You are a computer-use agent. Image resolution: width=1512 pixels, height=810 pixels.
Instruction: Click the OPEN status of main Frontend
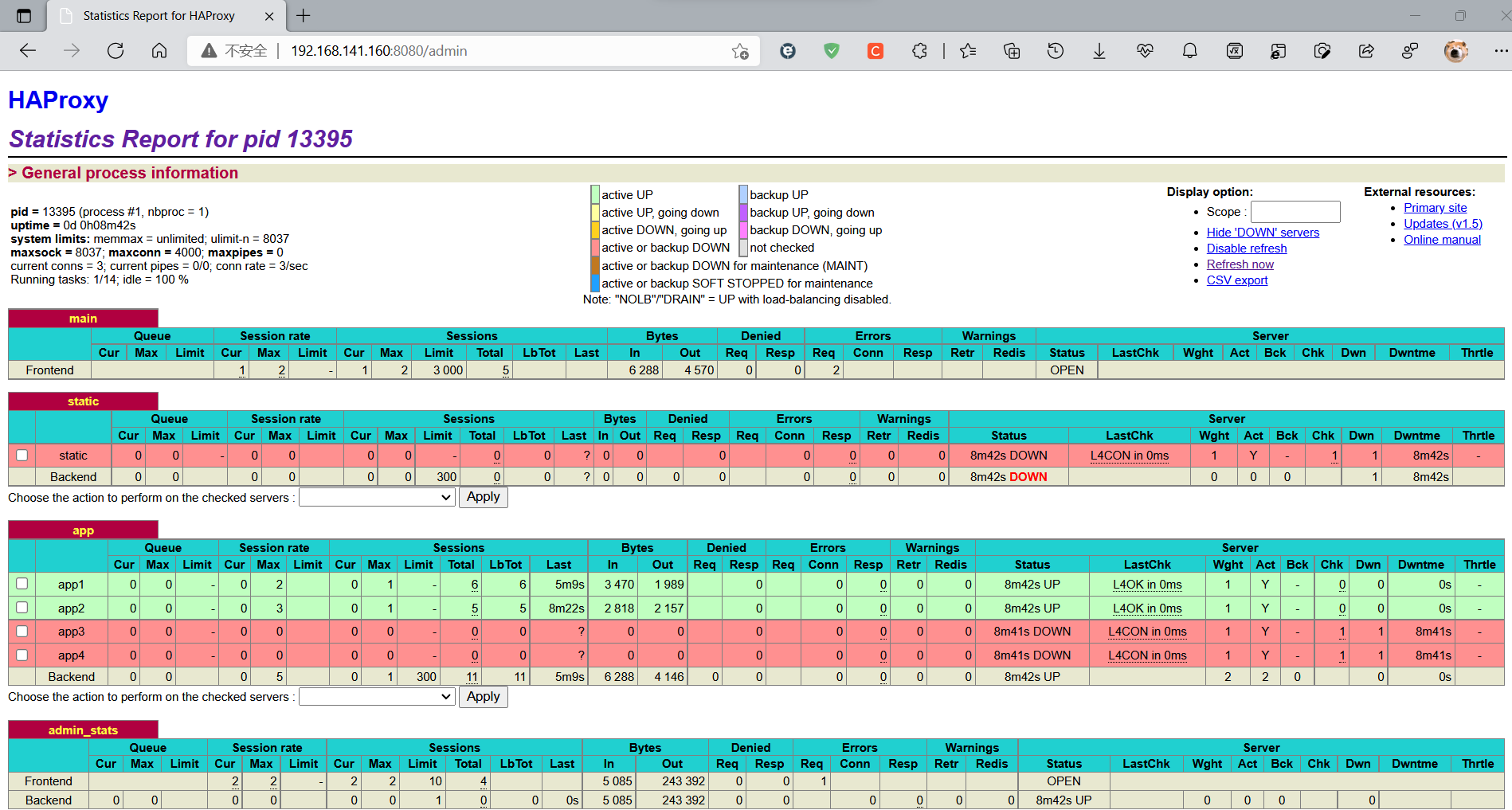click(x=1067, y=370)
